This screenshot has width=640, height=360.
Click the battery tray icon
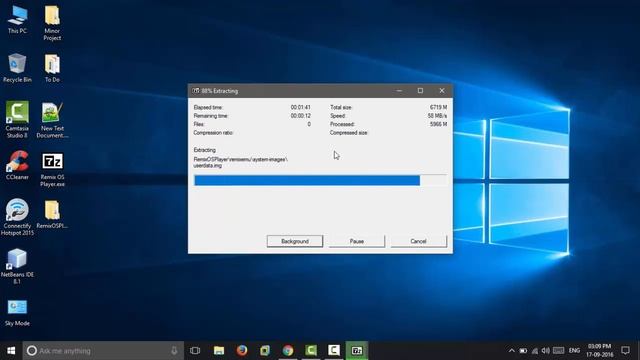tap(523, 351)
